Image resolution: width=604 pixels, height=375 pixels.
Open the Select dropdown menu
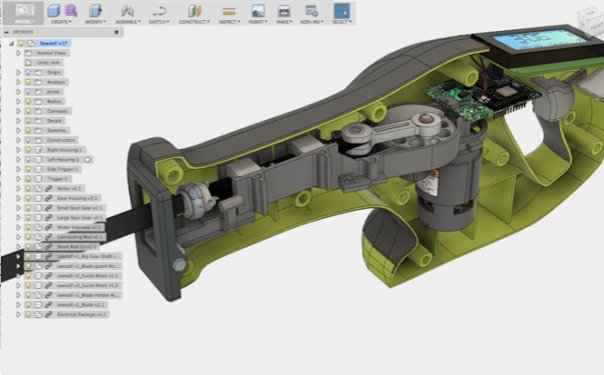coord(342,22)
